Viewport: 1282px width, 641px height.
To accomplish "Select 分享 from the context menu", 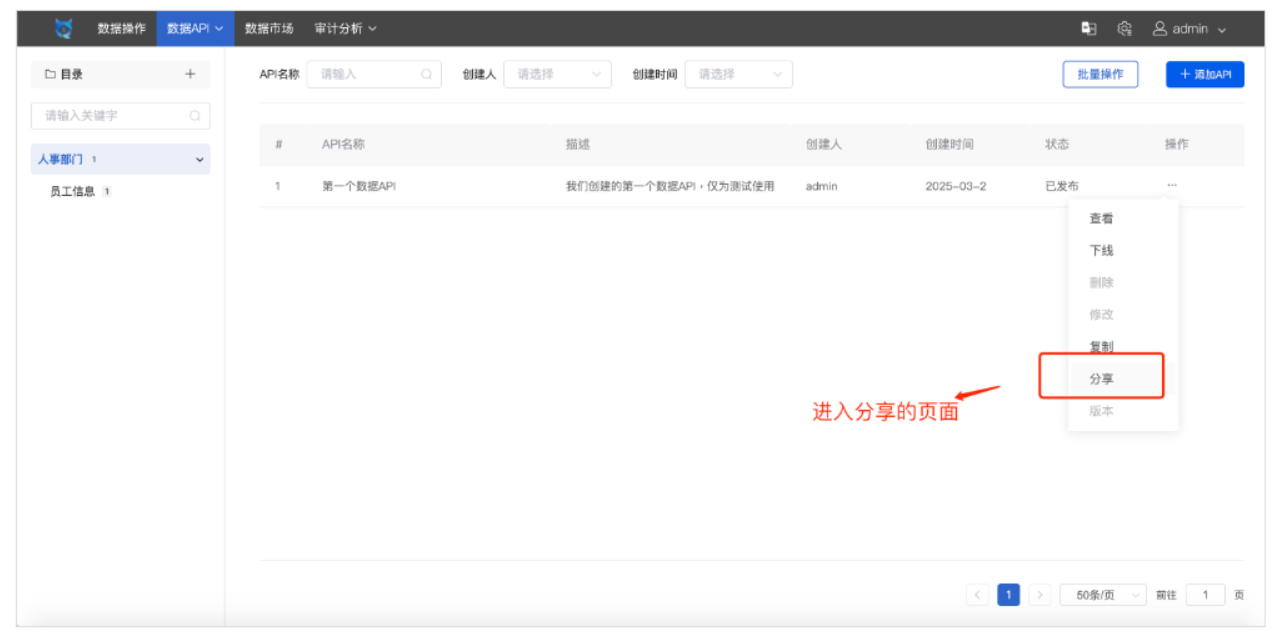I will click(1100, 378).
